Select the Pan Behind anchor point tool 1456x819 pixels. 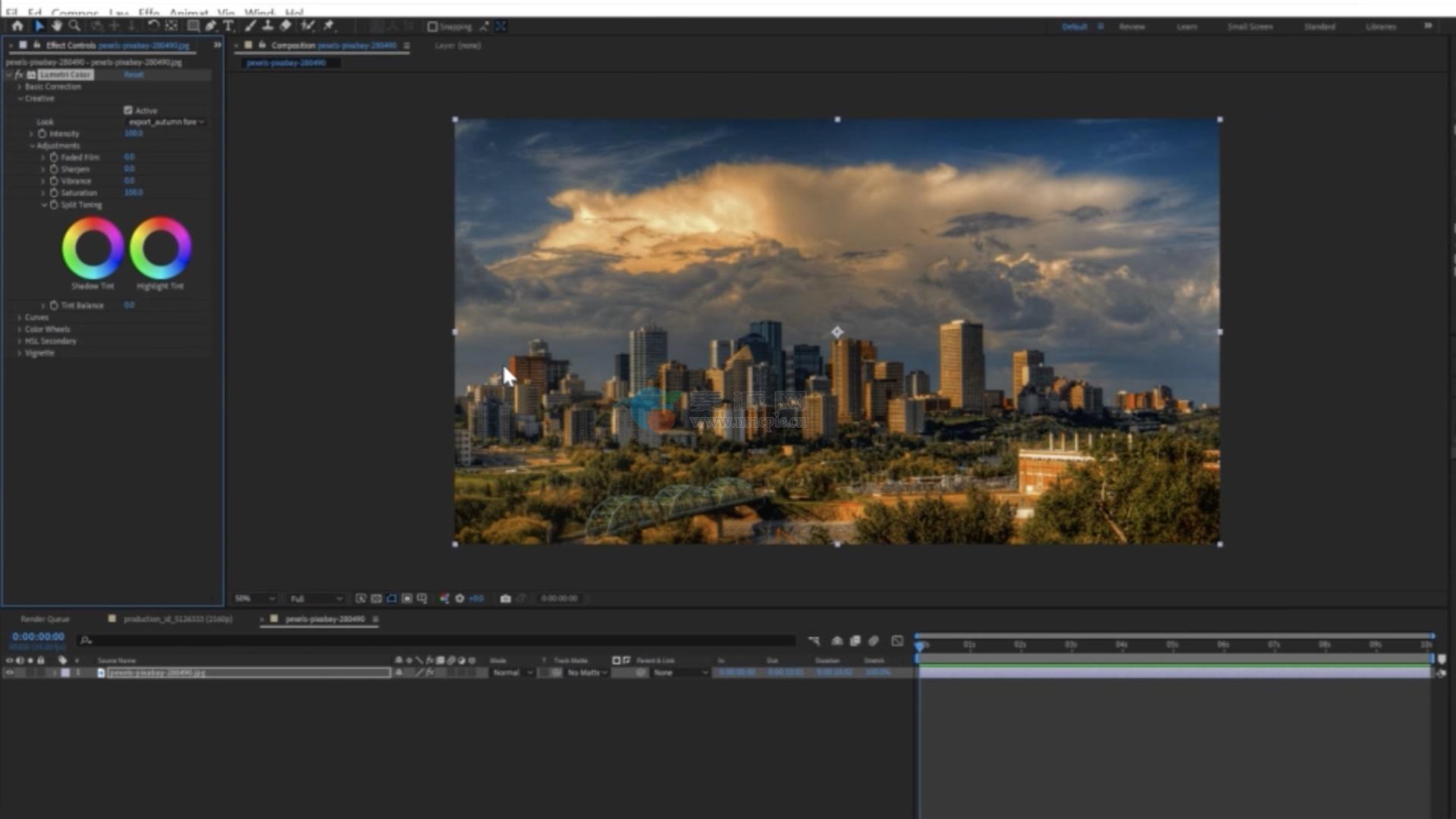(171, 26)
